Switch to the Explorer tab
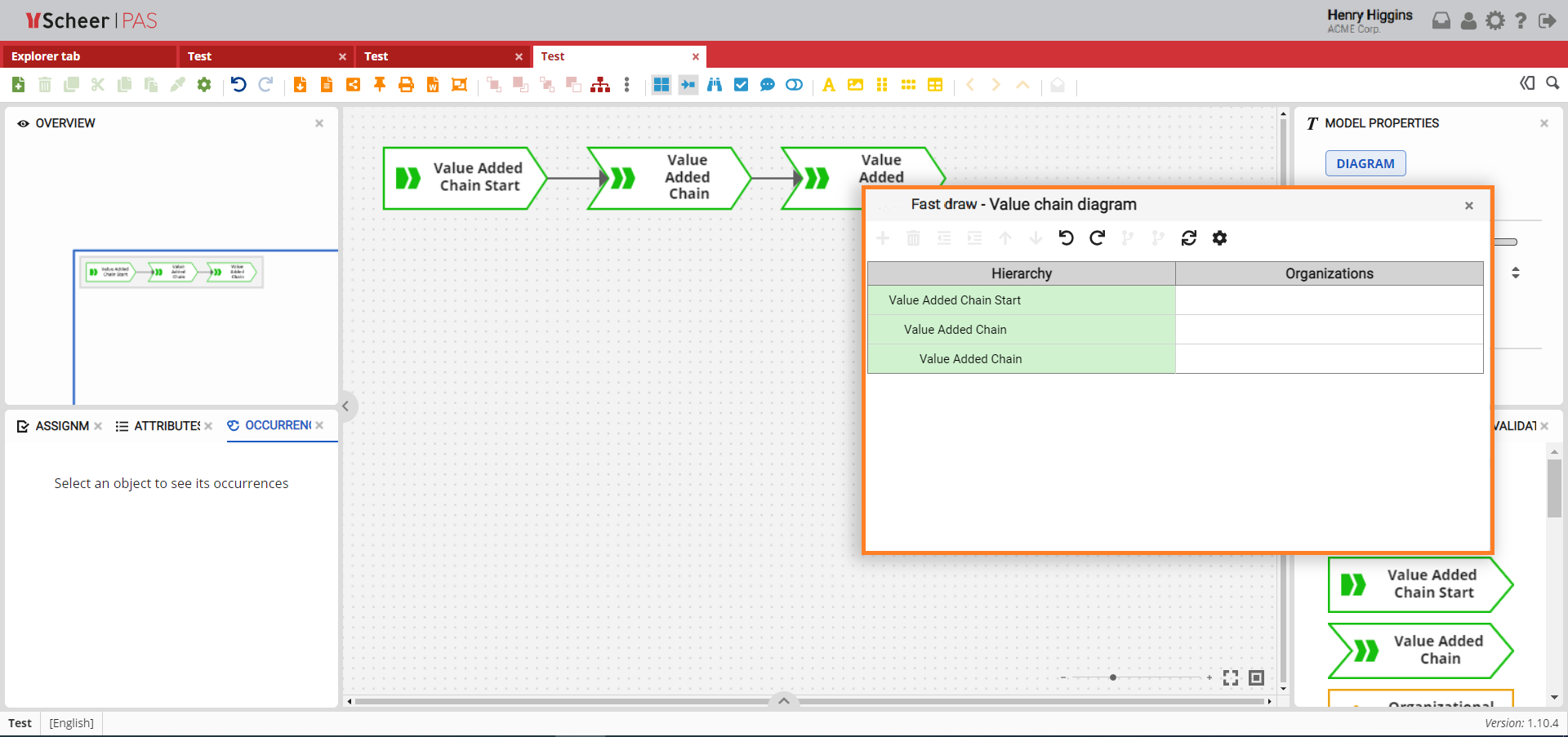1568x737 pixels. [x=46, y=56]
